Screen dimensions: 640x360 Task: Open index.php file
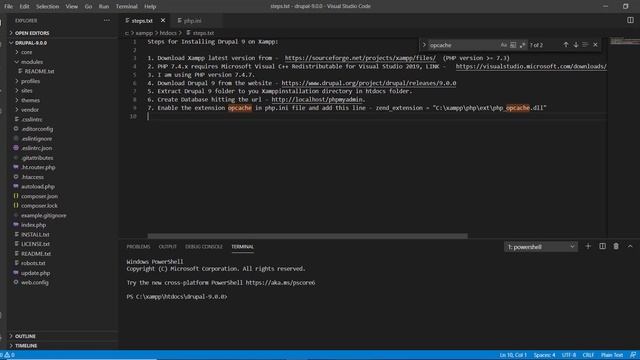click(33, 225)
